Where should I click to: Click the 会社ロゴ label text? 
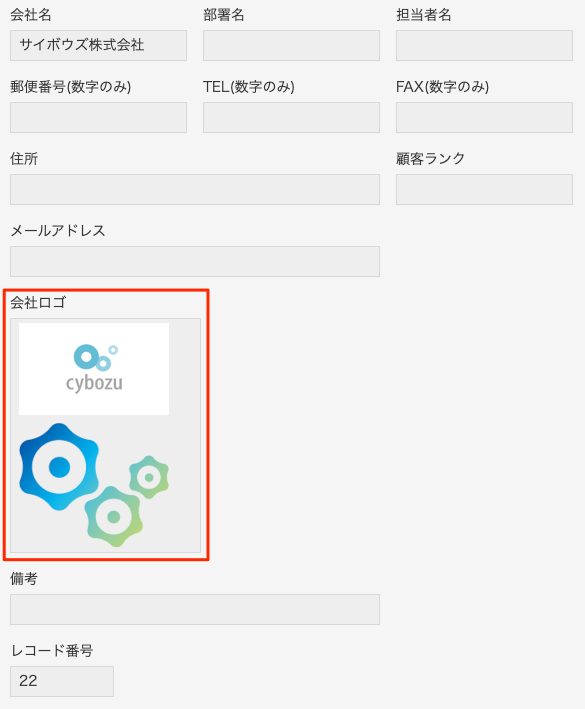pyautogui.click(x=38, y=303)
